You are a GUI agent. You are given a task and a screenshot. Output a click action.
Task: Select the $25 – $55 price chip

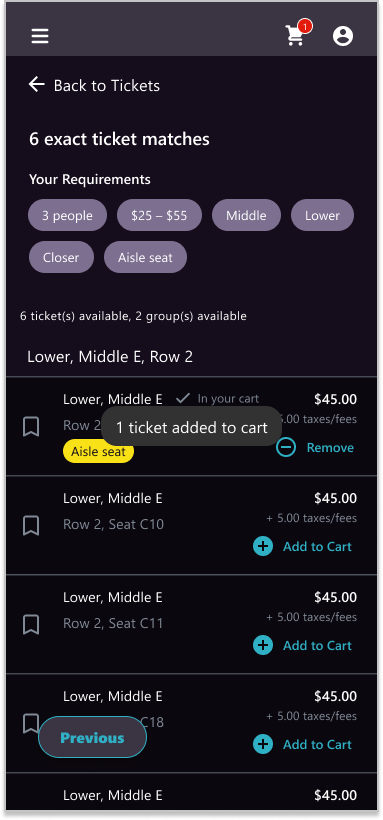(159, 215)
